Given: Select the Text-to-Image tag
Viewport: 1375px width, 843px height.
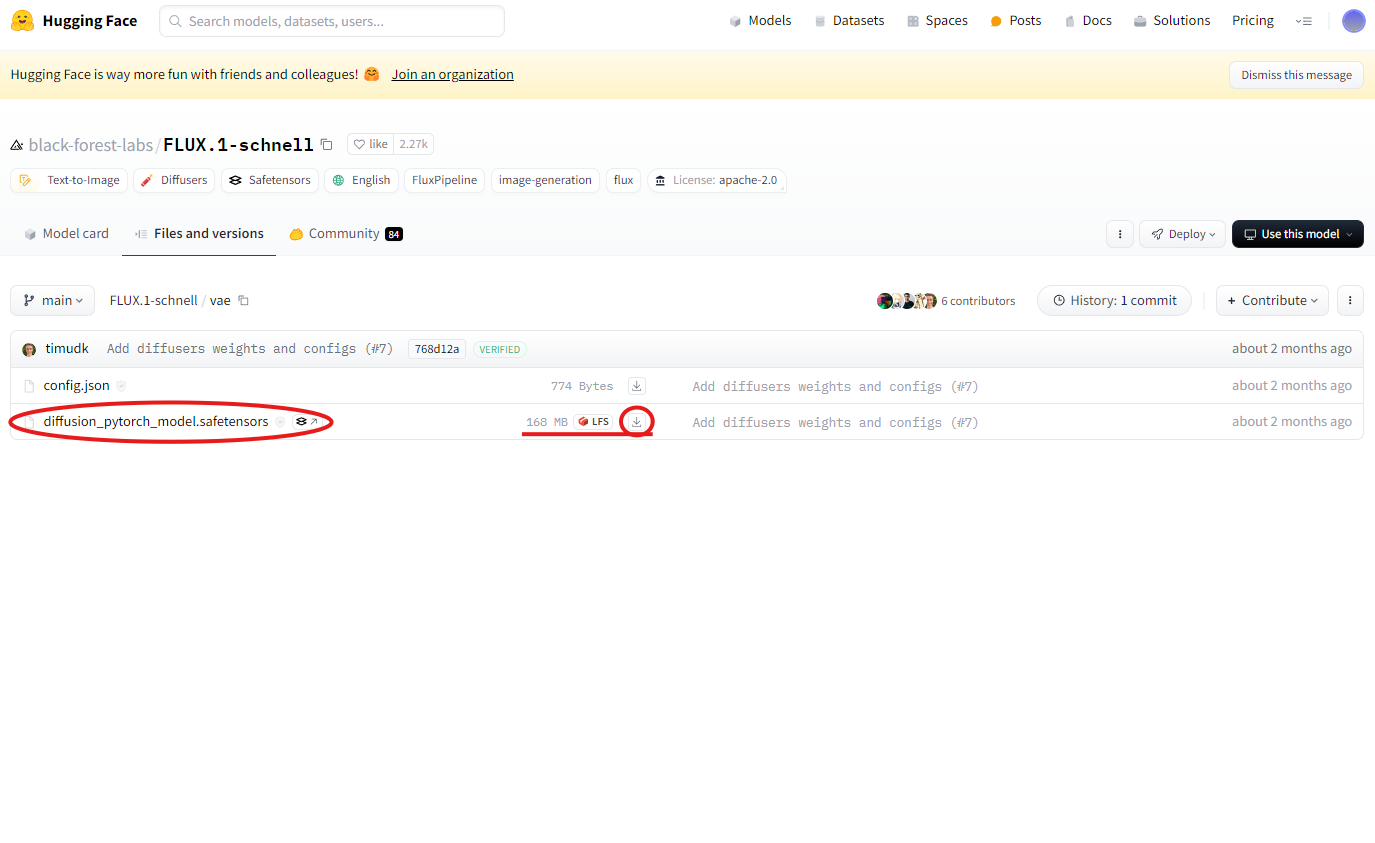Looking at the screenshot, I should (x=69, y=180).
